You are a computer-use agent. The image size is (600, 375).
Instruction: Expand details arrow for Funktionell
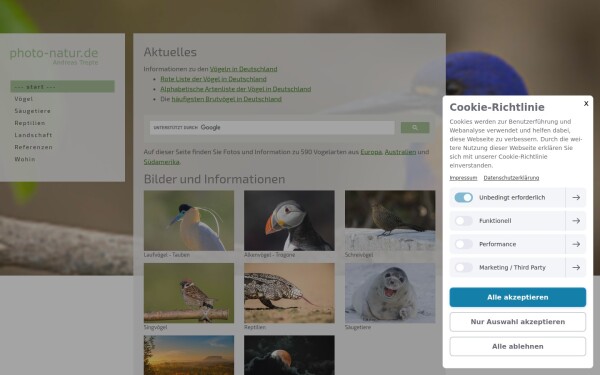576,221
